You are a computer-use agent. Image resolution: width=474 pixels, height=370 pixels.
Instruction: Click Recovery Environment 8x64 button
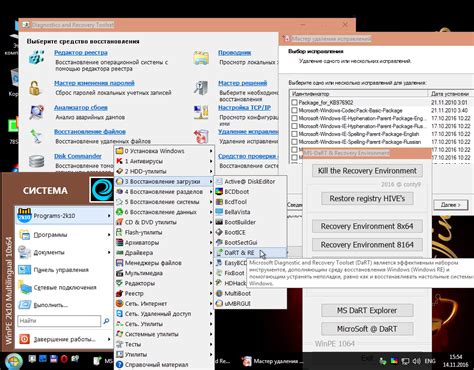367,226
